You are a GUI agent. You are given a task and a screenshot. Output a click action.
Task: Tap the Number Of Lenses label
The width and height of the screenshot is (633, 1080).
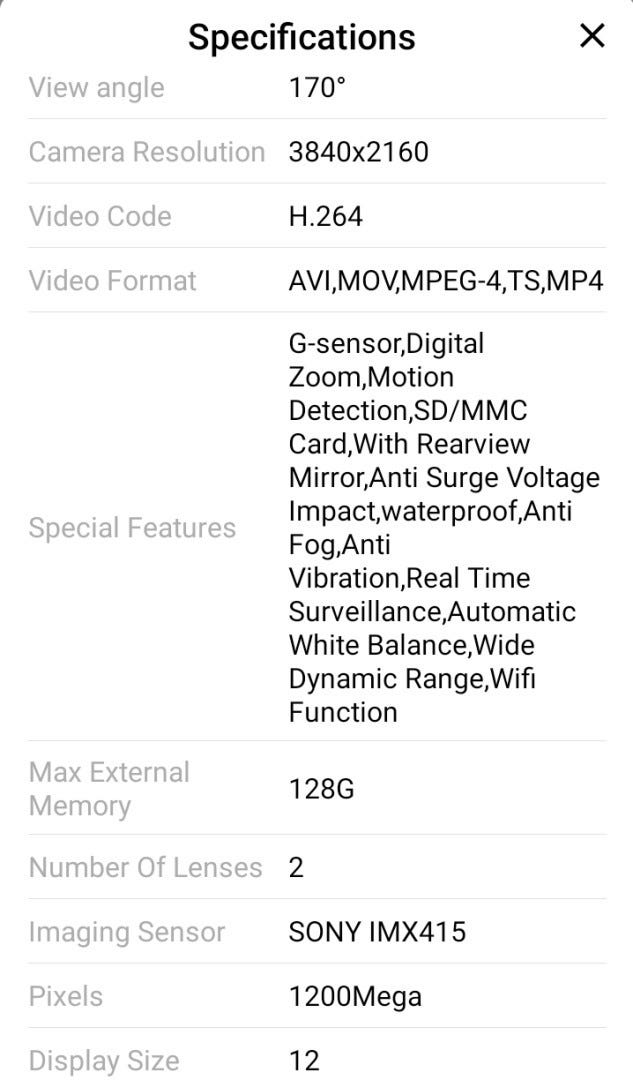point(145,867)
